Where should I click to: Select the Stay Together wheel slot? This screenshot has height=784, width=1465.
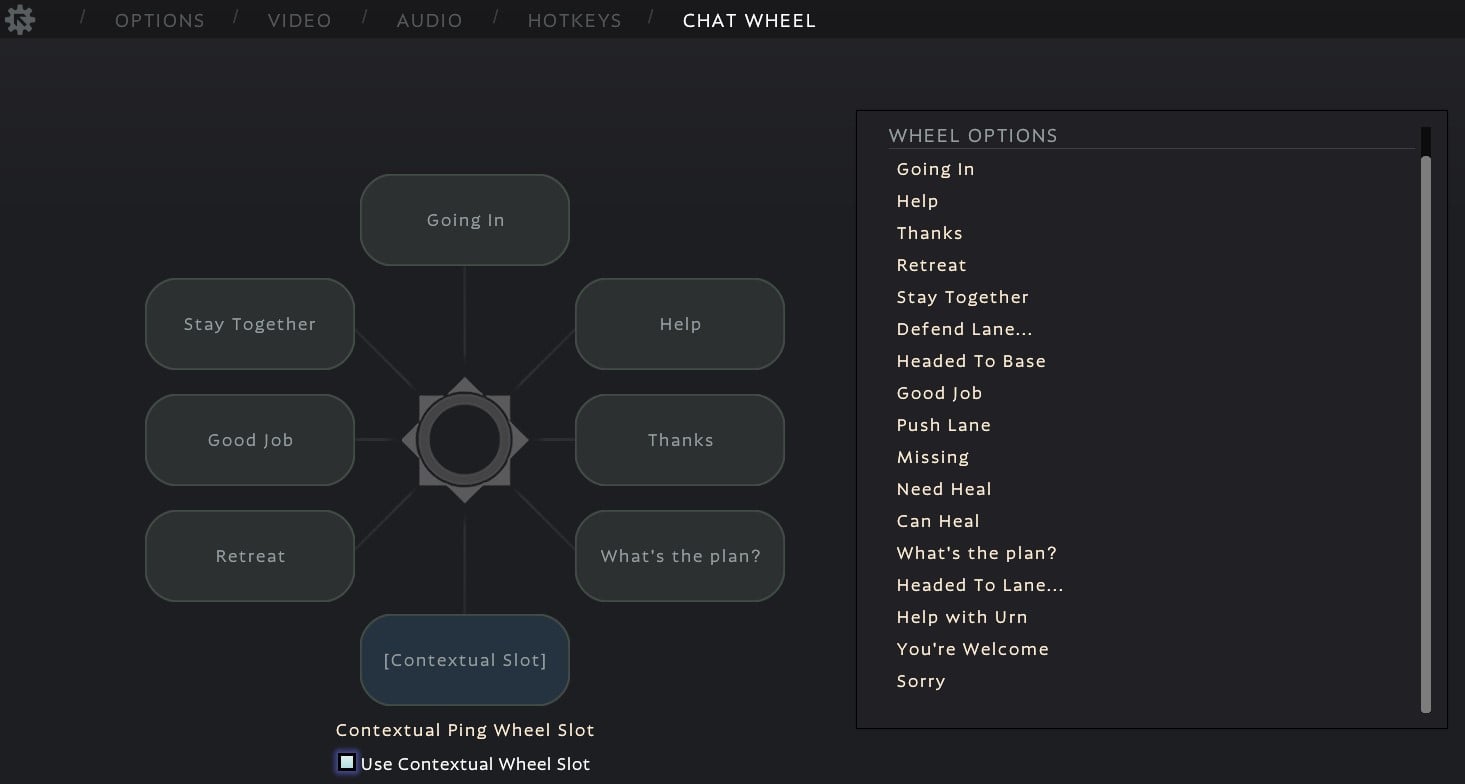[x=250, y=324]
